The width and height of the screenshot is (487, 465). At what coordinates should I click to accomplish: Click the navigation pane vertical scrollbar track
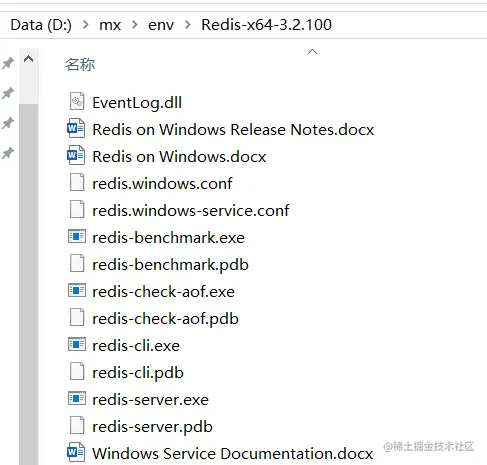29,283
